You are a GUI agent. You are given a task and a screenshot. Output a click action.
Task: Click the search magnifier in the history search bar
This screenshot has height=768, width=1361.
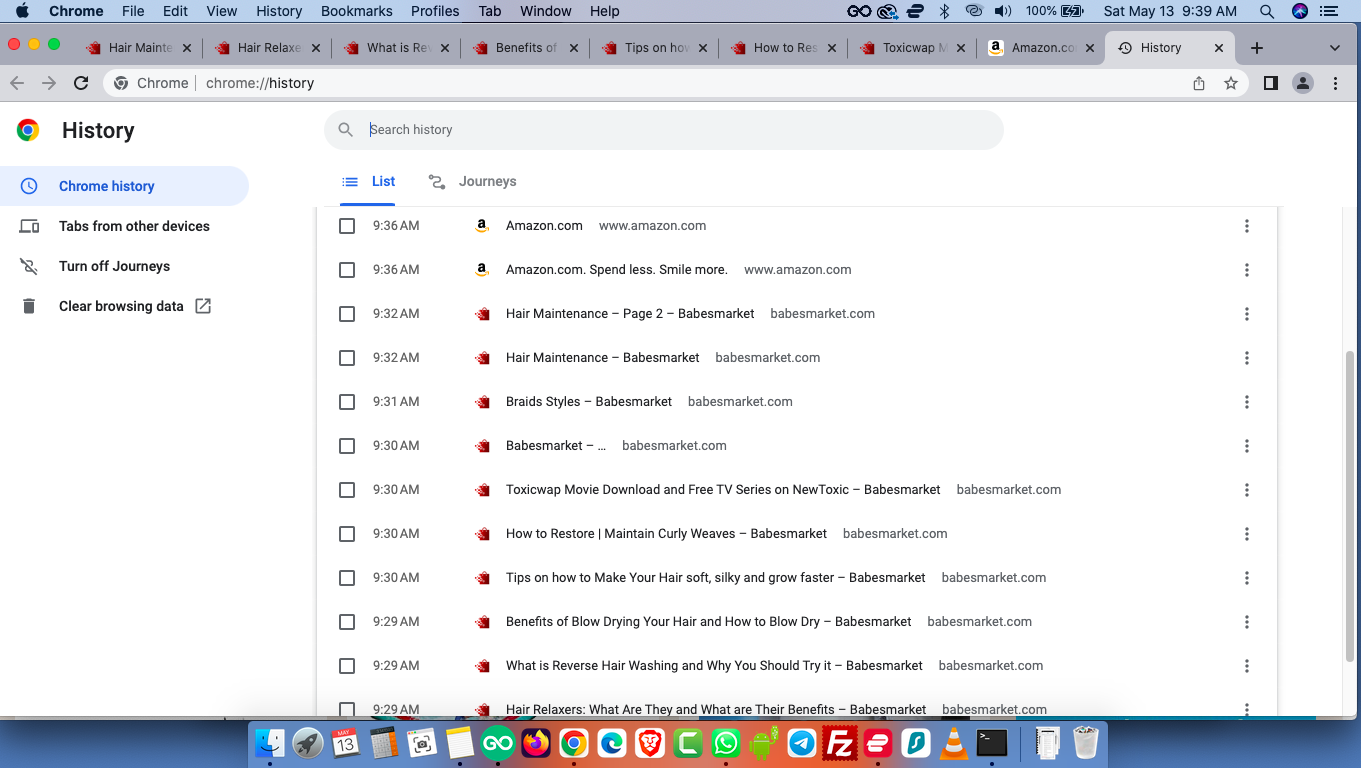tap(345, 129)
